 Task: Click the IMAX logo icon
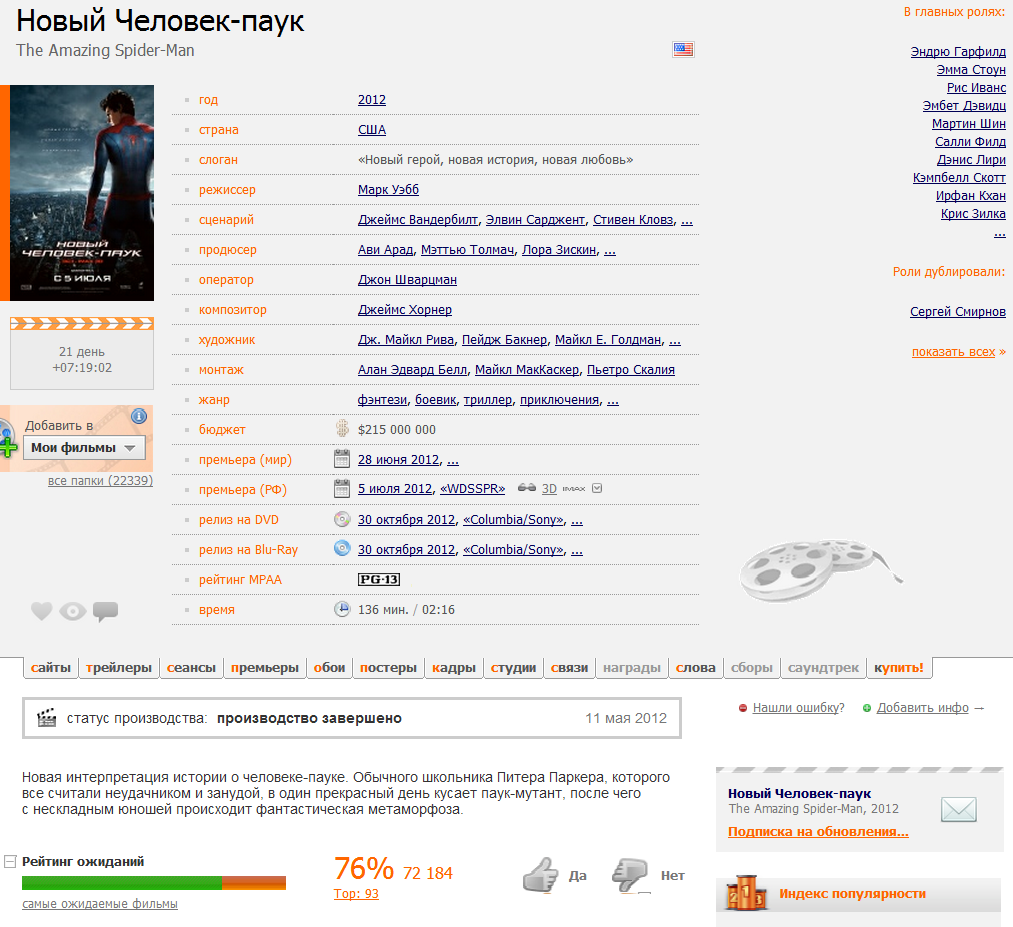click(574, 489)
